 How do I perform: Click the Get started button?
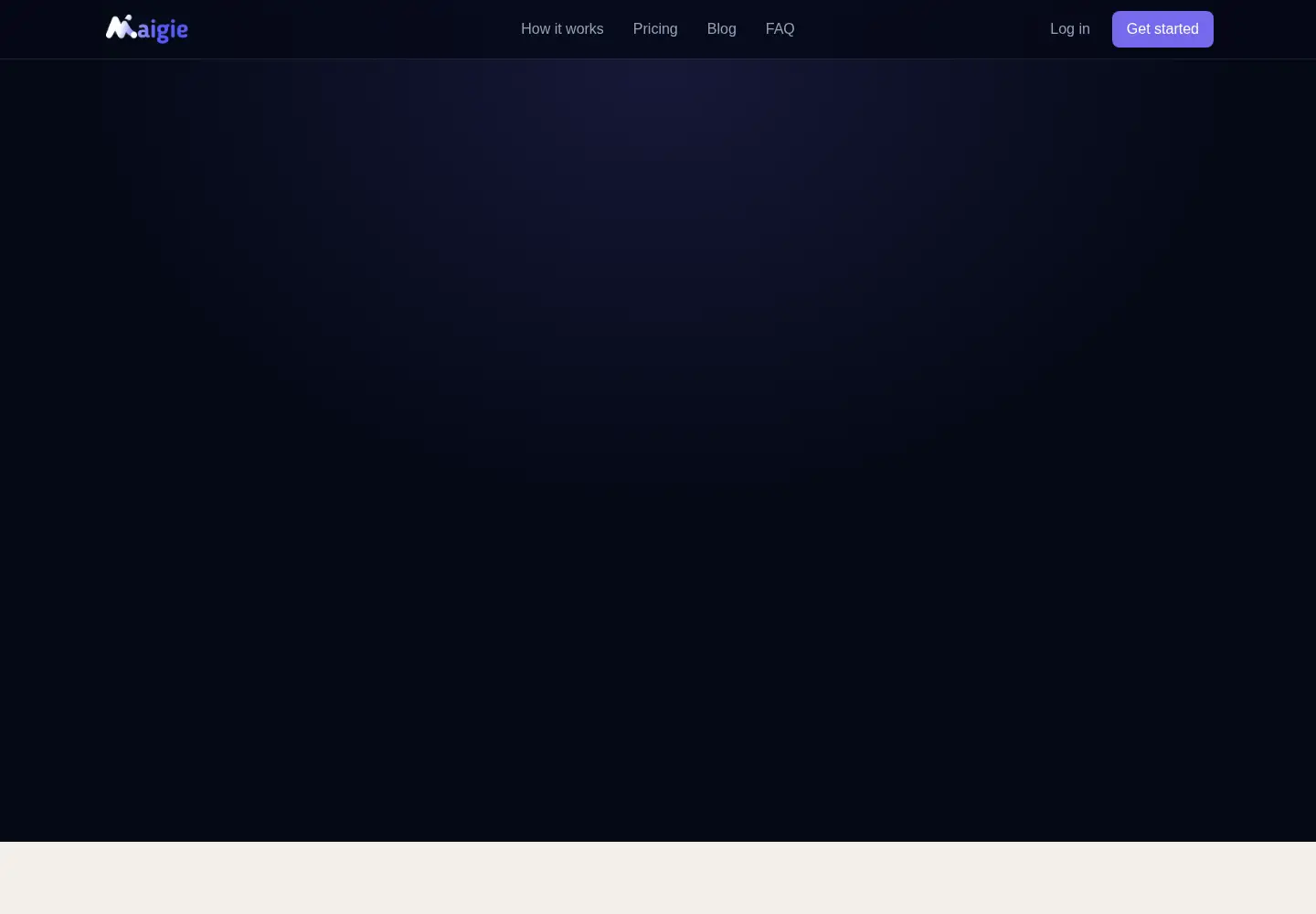tap(1162, 29)
